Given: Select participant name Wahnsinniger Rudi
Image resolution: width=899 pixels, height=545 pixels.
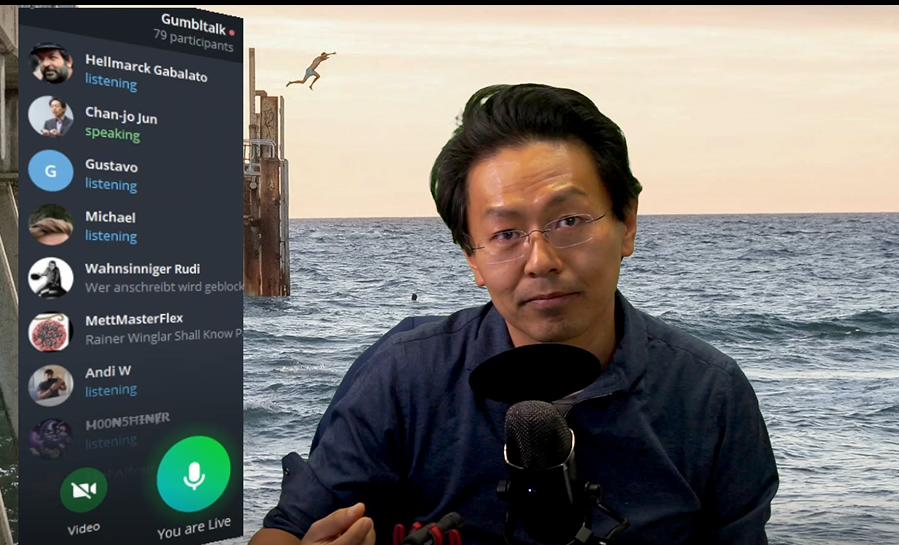Looking at the screenshot, I should 142,269.
